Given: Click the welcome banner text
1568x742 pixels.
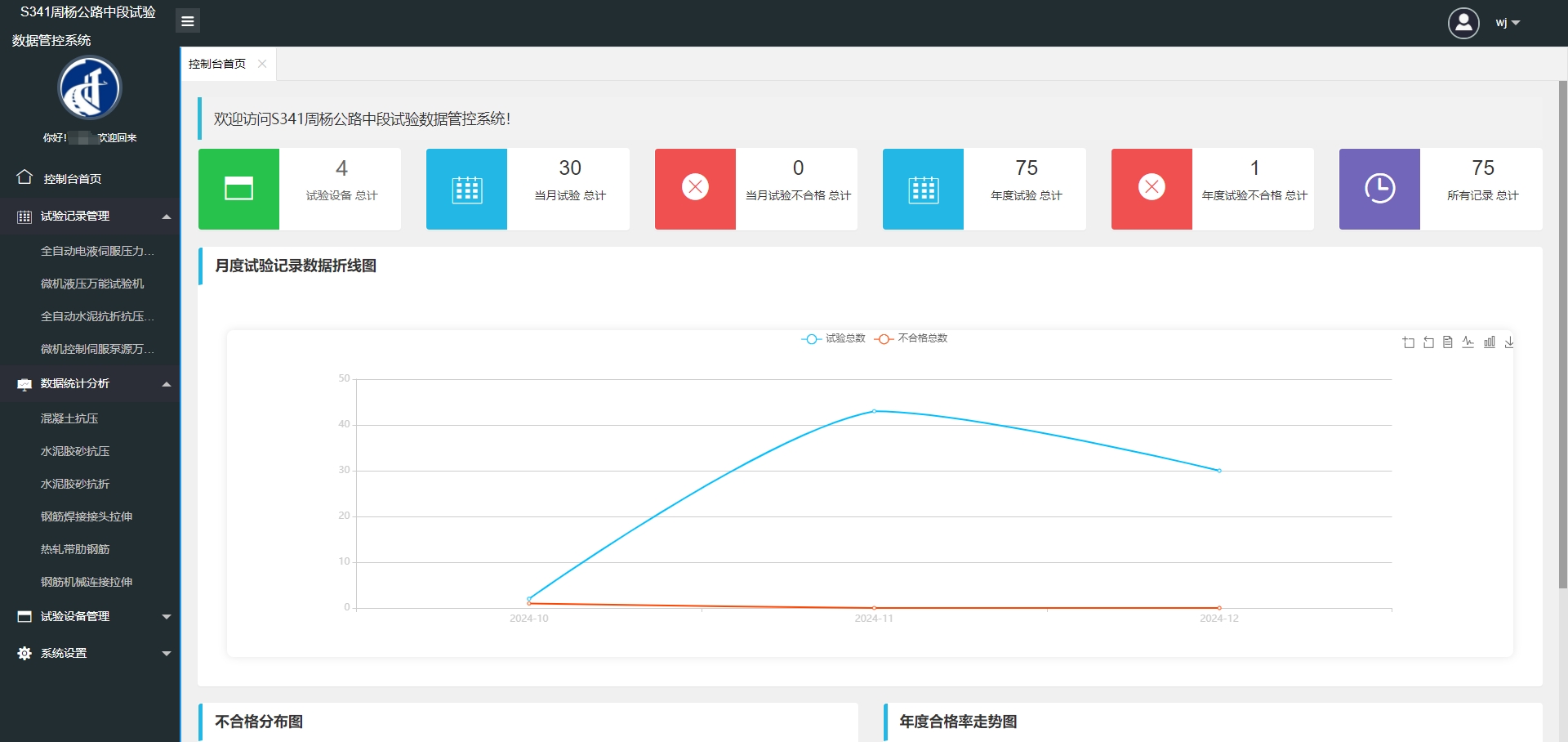Looking at the screenshot, I should [x=362, y=119].
